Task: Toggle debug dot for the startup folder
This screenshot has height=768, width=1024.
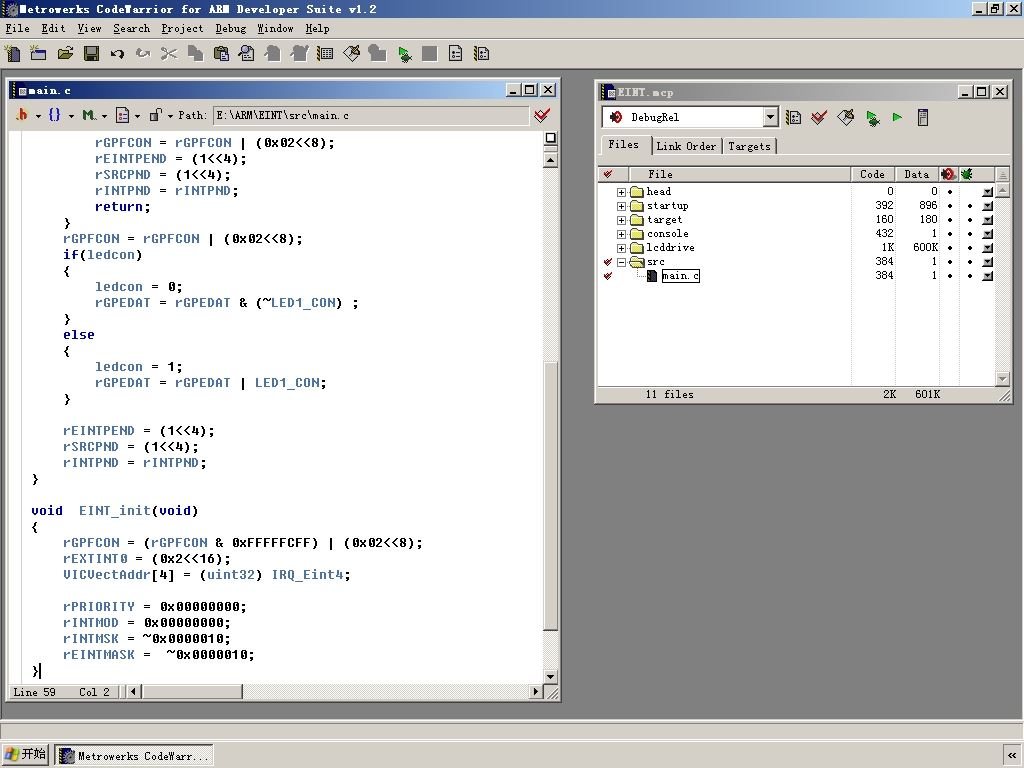Action: pos(970,206)
